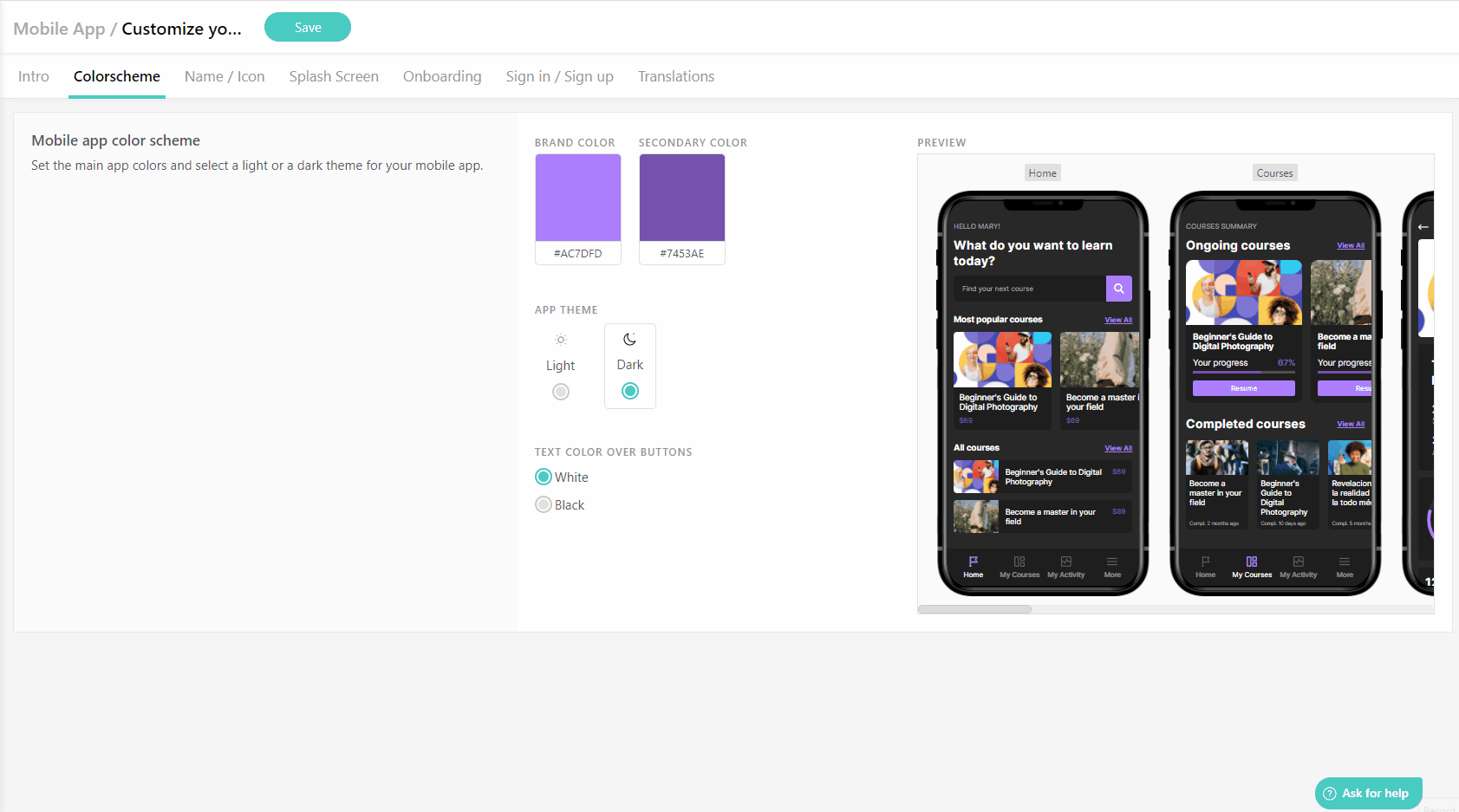The image size is (1459, 812).
Task: Click the #7453AE secondary hex value
Action: [682, 253]
